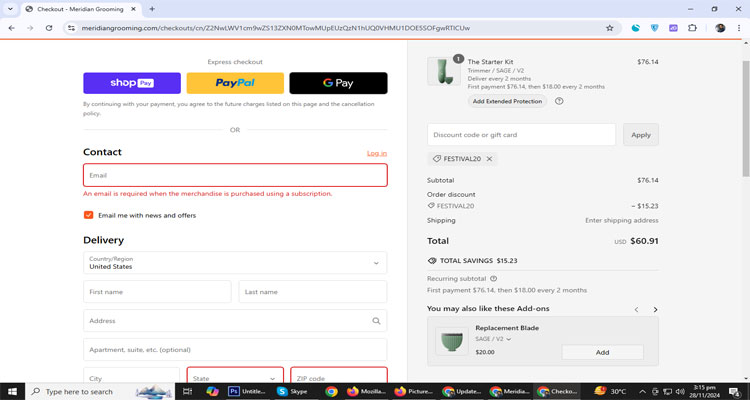Expand the Country/Region dropdown
Image resolution: width=750 pixels, height=400 pixels.
(x=235, y=263)
